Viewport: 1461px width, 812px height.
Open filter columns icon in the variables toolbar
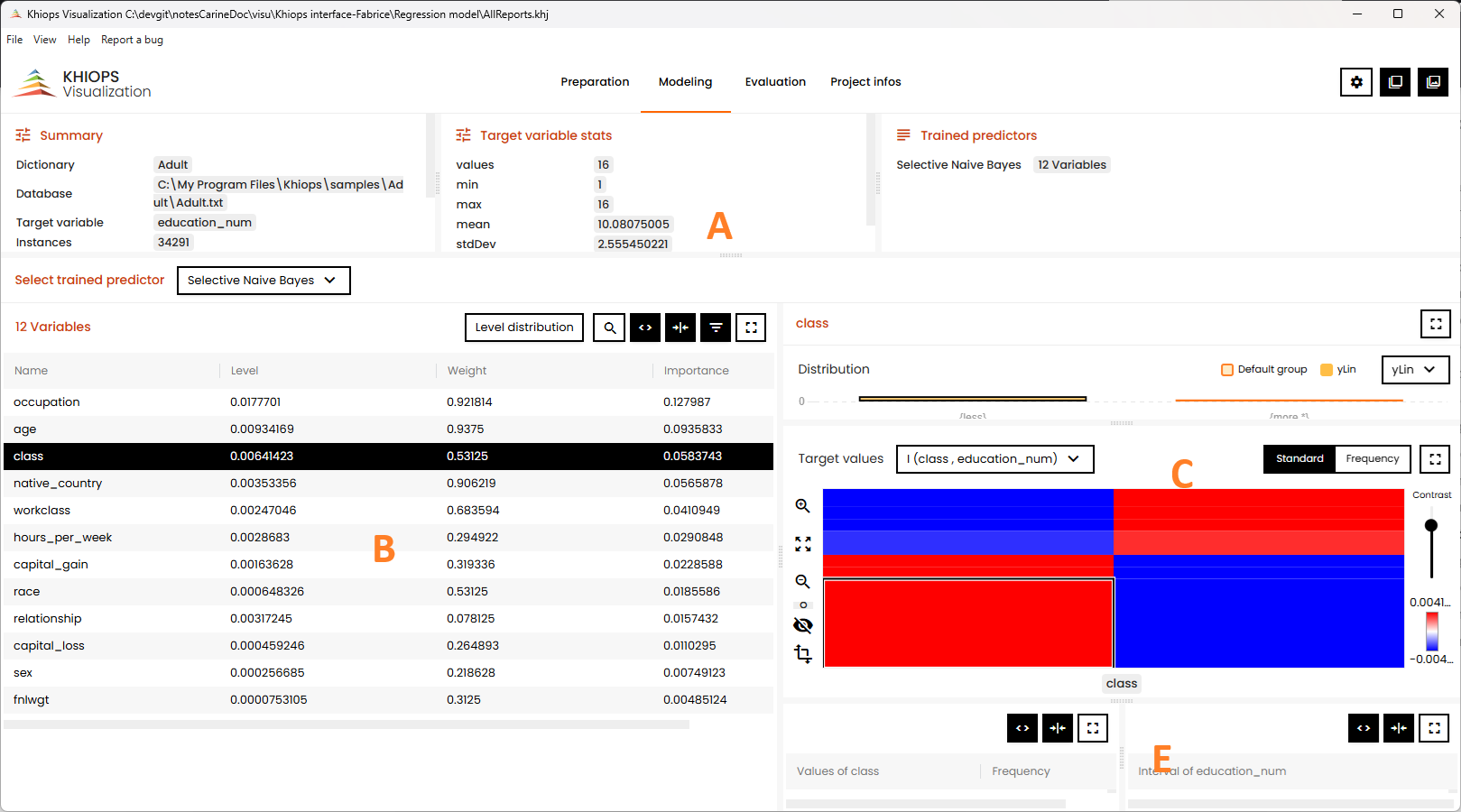tap(716, 328)
